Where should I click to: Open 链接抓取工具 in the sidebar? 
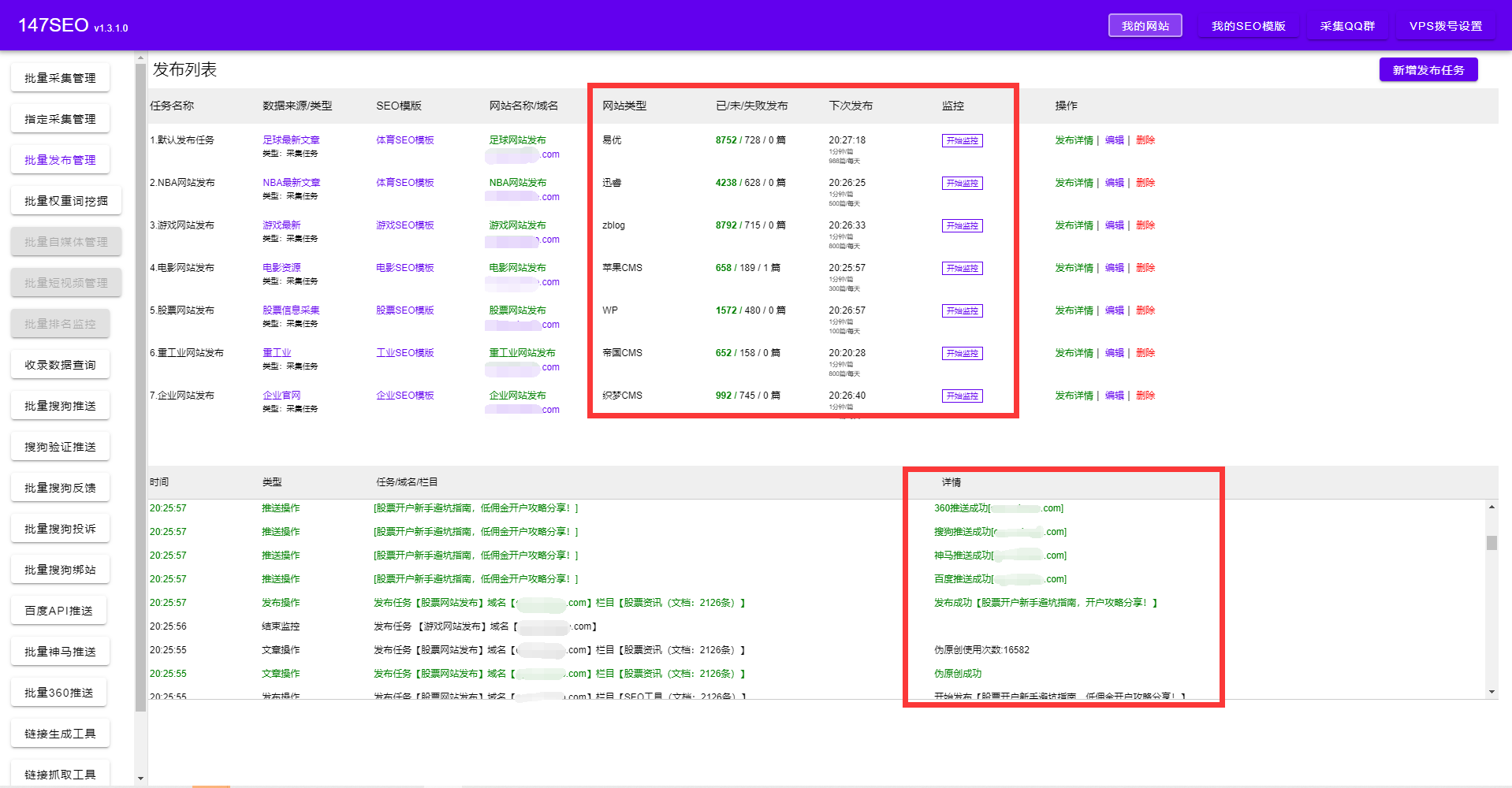point(60,775)
